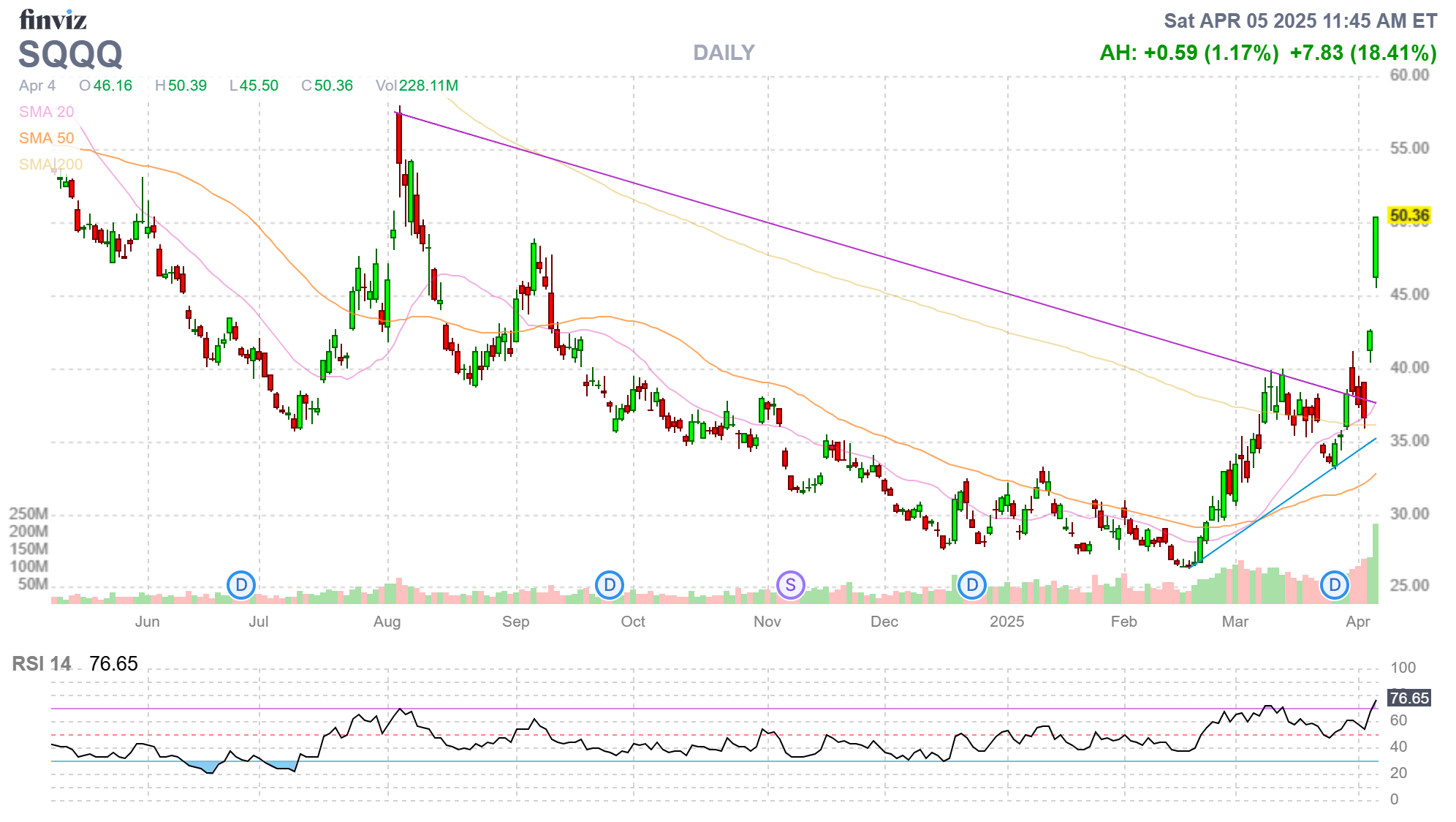The width and height of the screenshot is (1456, 822).
Task: Click the dividend D marker before 2025
Action: pos(972,585)
